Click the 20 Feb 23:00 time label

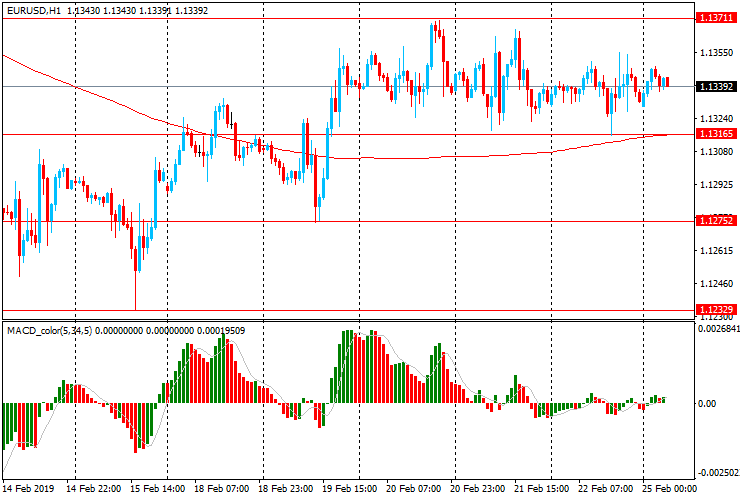[x=477, y=490]
